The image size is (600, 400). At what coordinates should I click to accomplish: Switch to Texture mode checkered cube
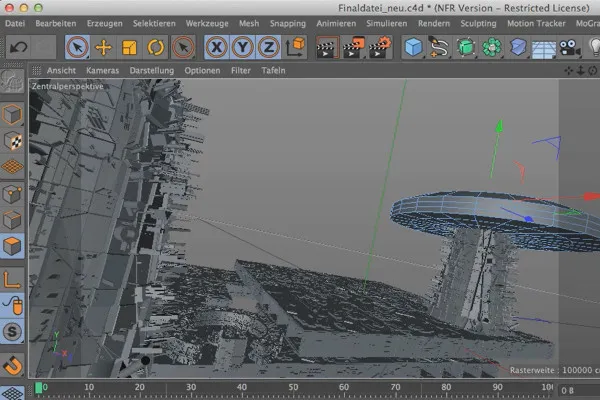[x=12, y=141]
